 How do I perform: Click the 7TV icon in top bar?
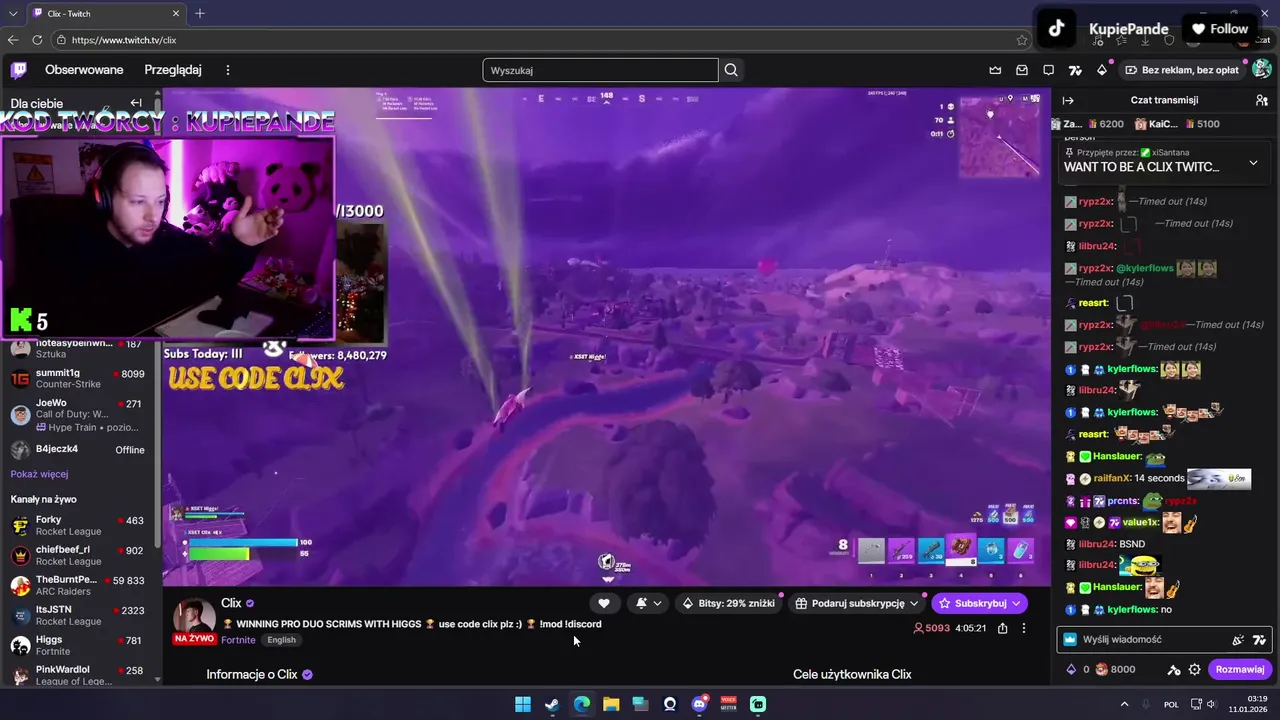tap(1075, 70)
